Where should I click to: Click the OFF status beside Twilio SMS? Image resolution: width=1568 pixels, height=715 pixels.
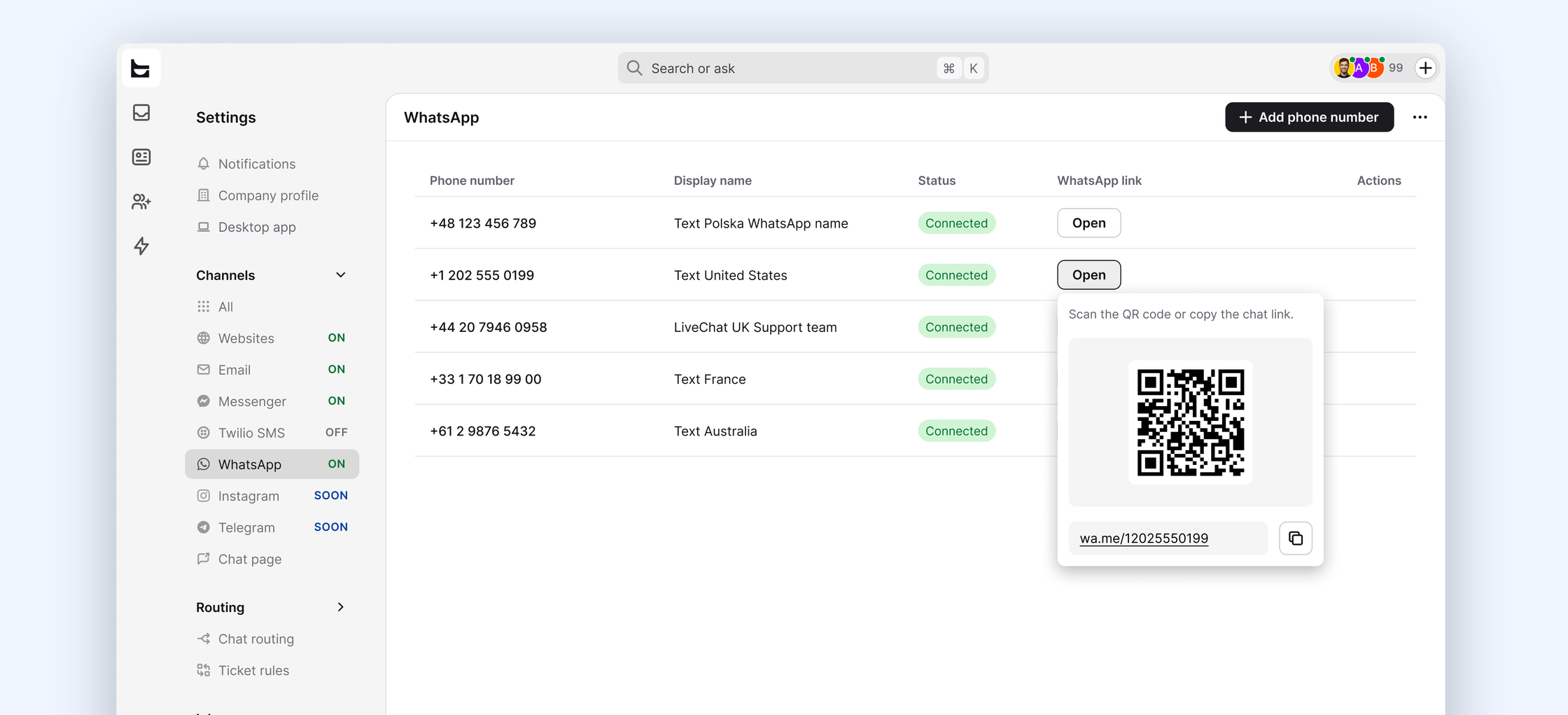tap(337, 432)
